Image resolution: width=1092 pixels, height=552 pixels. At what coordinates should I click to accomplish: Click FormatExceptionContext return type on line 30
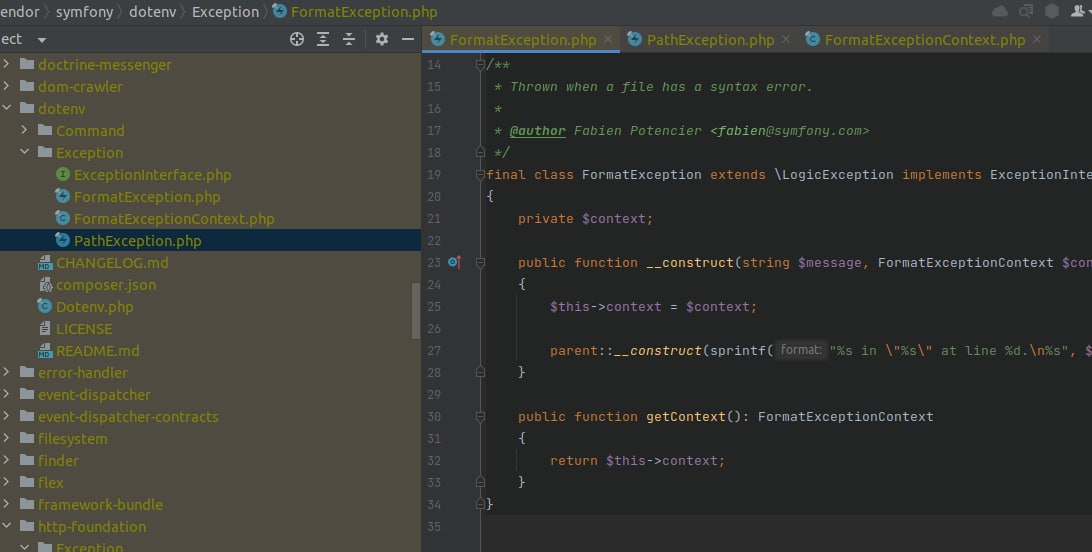pyautogui.click(x=845, y=416)
